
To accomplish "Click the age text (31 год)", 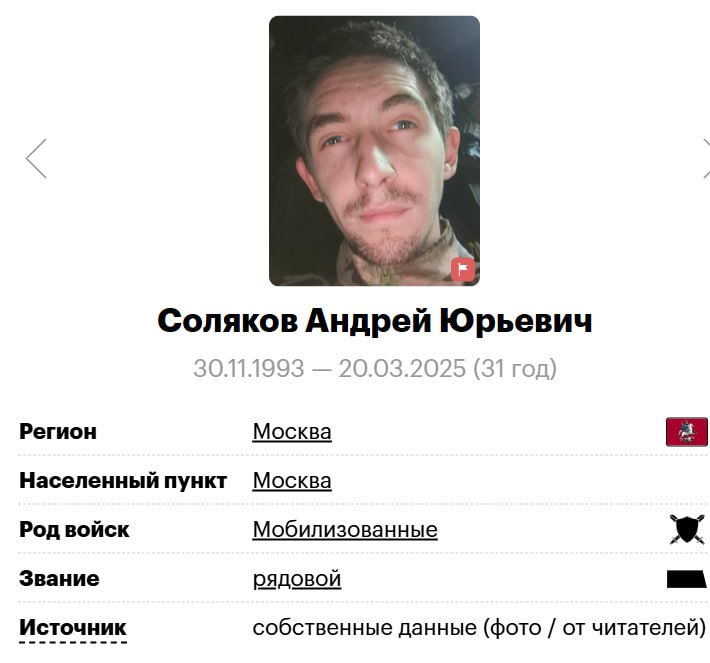I will [515, 368].
